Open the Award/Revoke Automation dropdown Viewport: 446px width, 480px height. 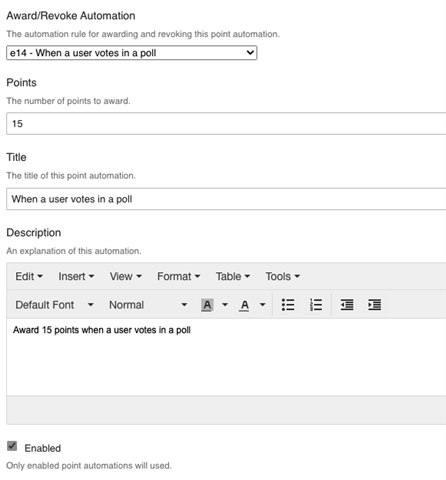coord(131,53)
